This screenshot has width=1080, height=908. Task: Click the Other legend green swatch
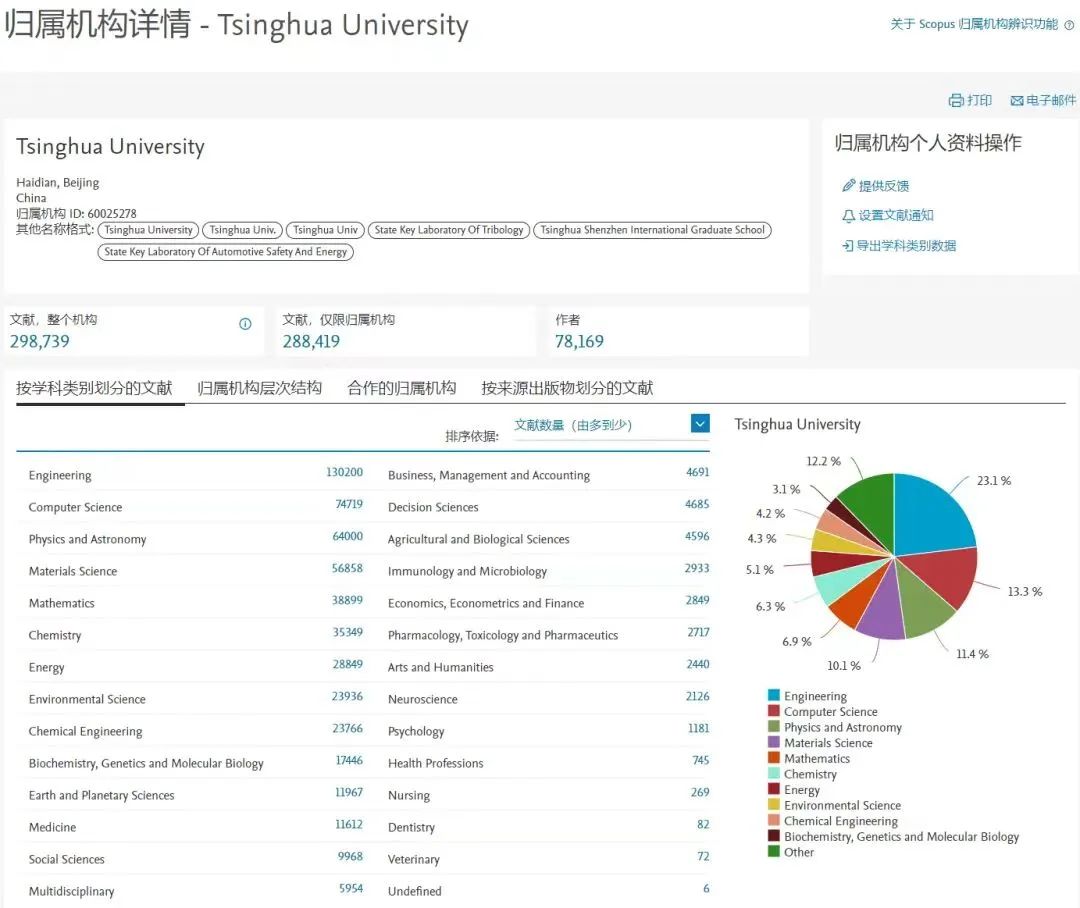[773, 851]
